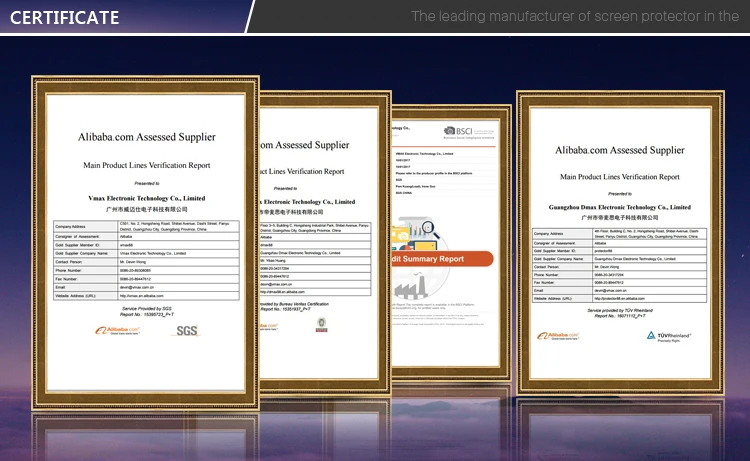Screen dimensions: 750x461
Task: Click 'Main Product Lines Verification Report' on SGS certificate
Action: [147, 165]
